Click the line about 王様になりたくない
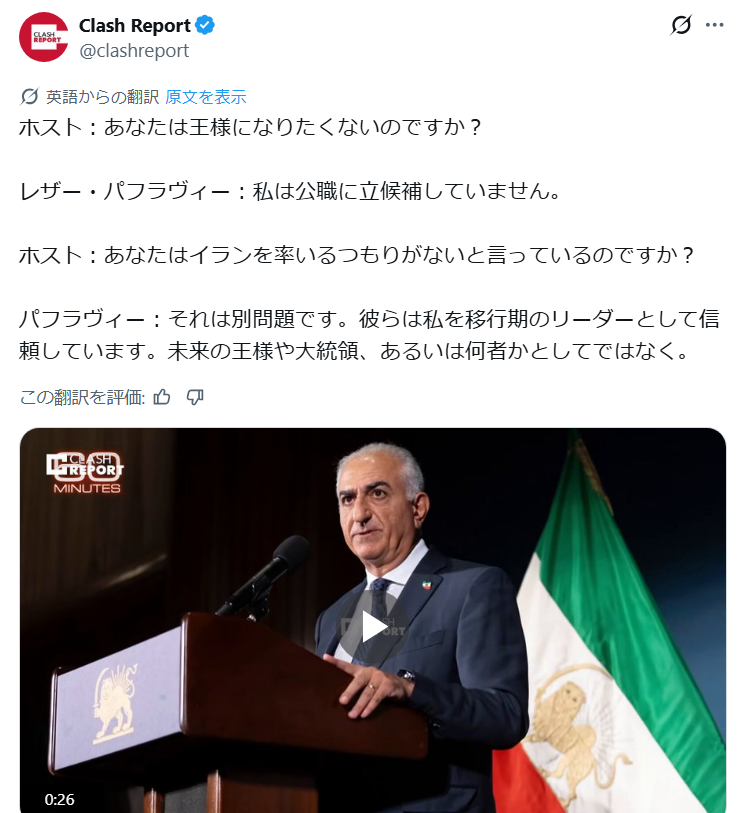This screenshot has height=813, width=740. (x=250, y=128)
